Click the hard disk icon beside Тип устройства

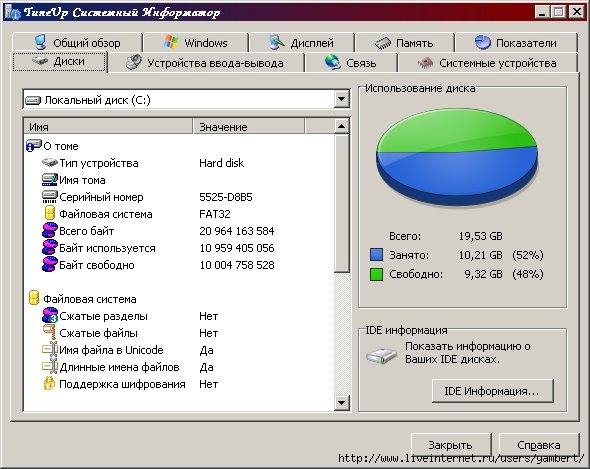[49, 163]
